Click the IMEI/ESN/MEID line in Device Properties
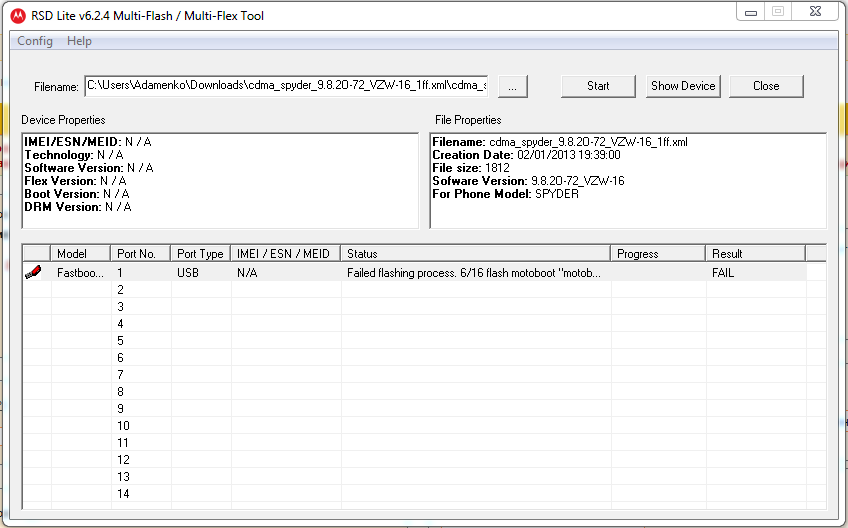This screenshot has width=848, height=528. click(x=88, y=142)
